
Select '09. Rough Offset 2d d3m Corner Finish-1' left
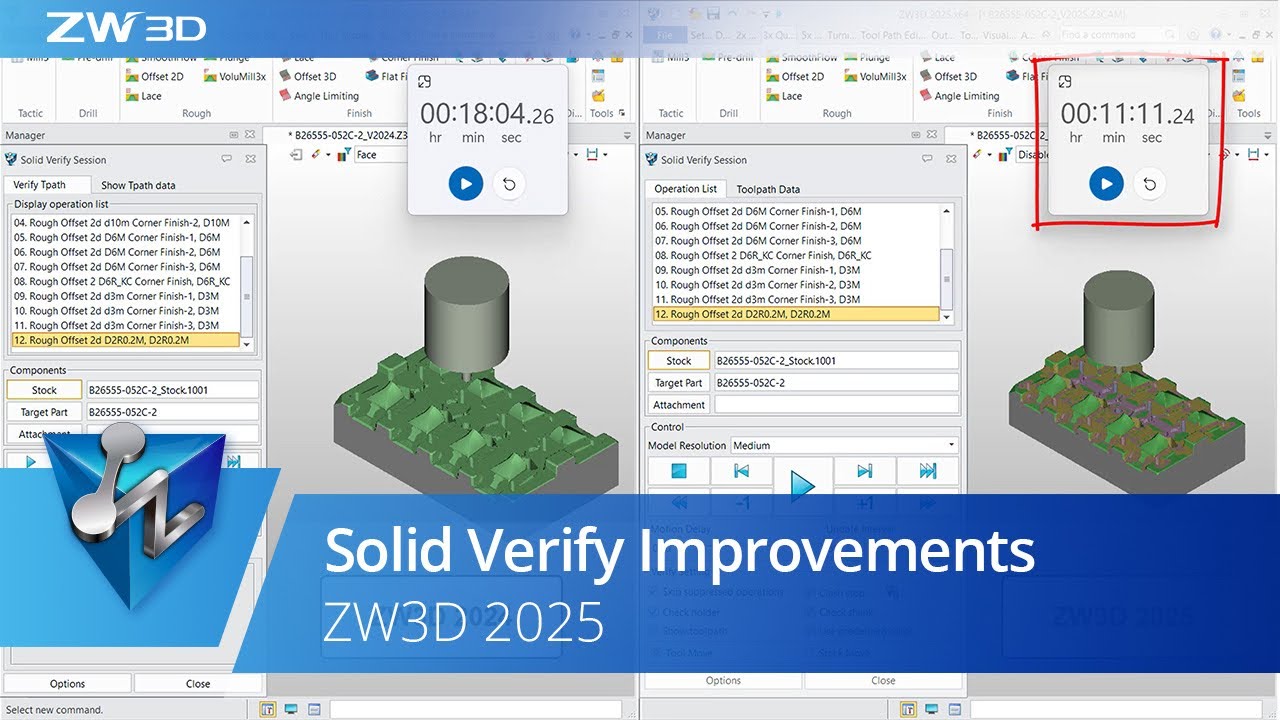(x=126, y=296)
